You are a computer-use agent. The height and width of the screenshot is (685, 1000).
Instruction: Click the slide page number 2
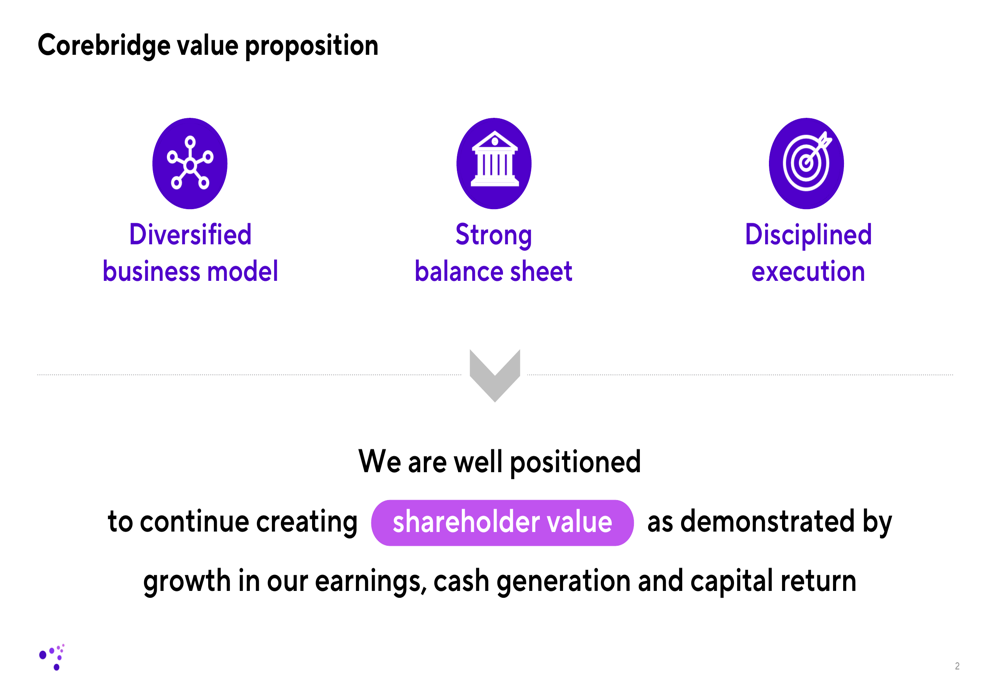pyautogui.click(x=957, y=666)
